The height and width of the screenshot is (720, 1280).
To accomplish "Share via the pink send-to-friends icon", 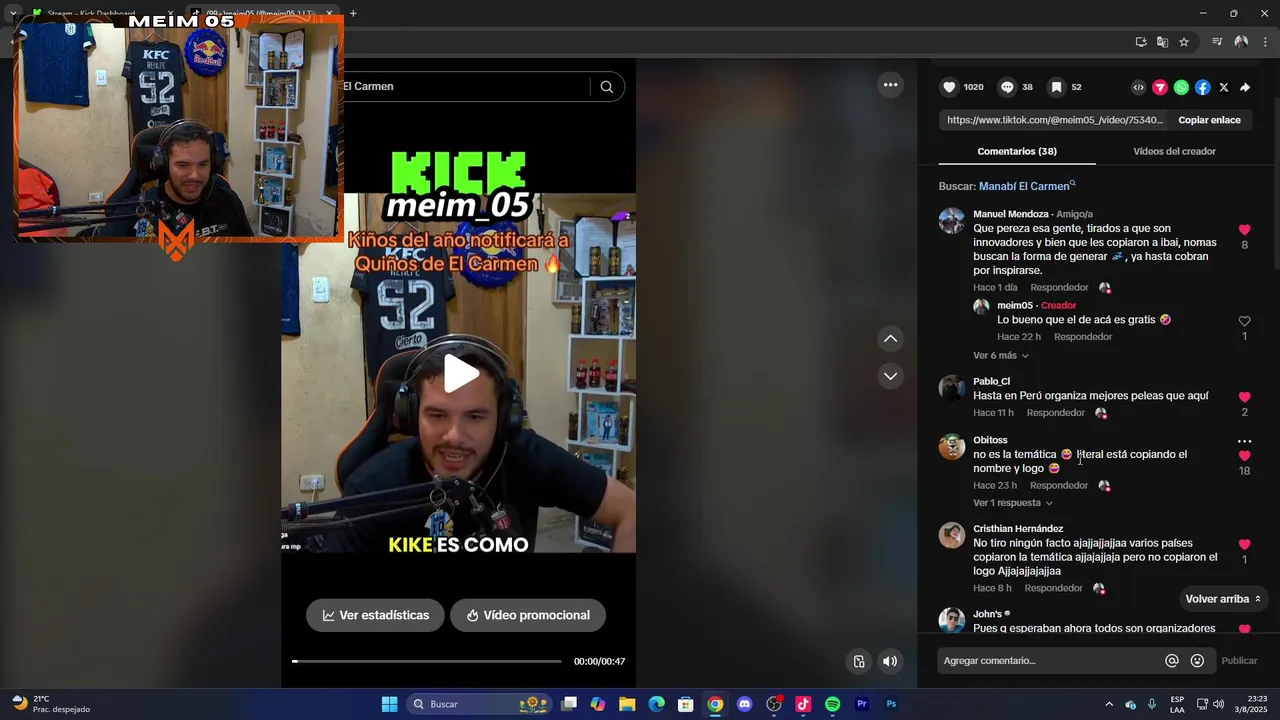I will 1160,87.
